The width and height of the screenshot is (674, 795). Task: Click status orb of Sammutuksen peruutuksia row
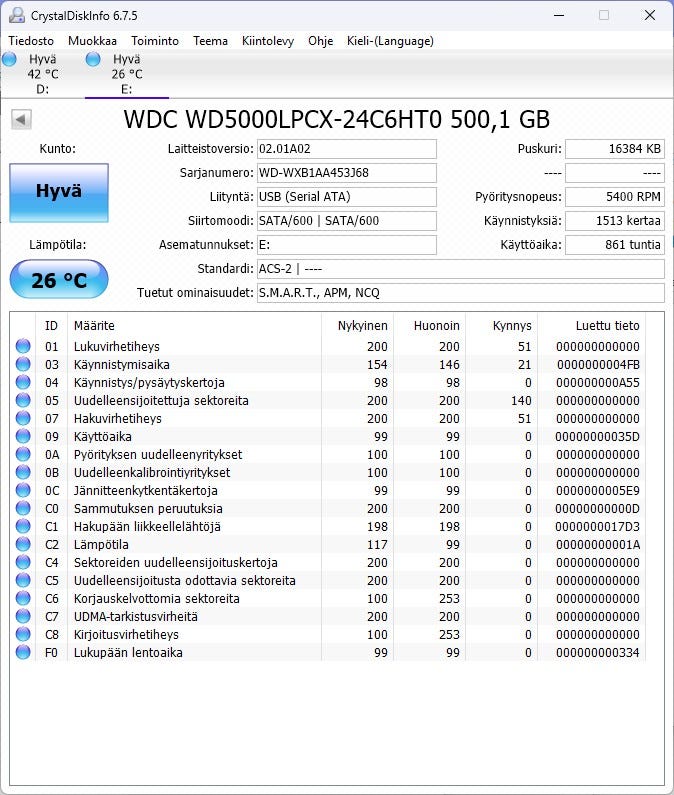point(23,508)
